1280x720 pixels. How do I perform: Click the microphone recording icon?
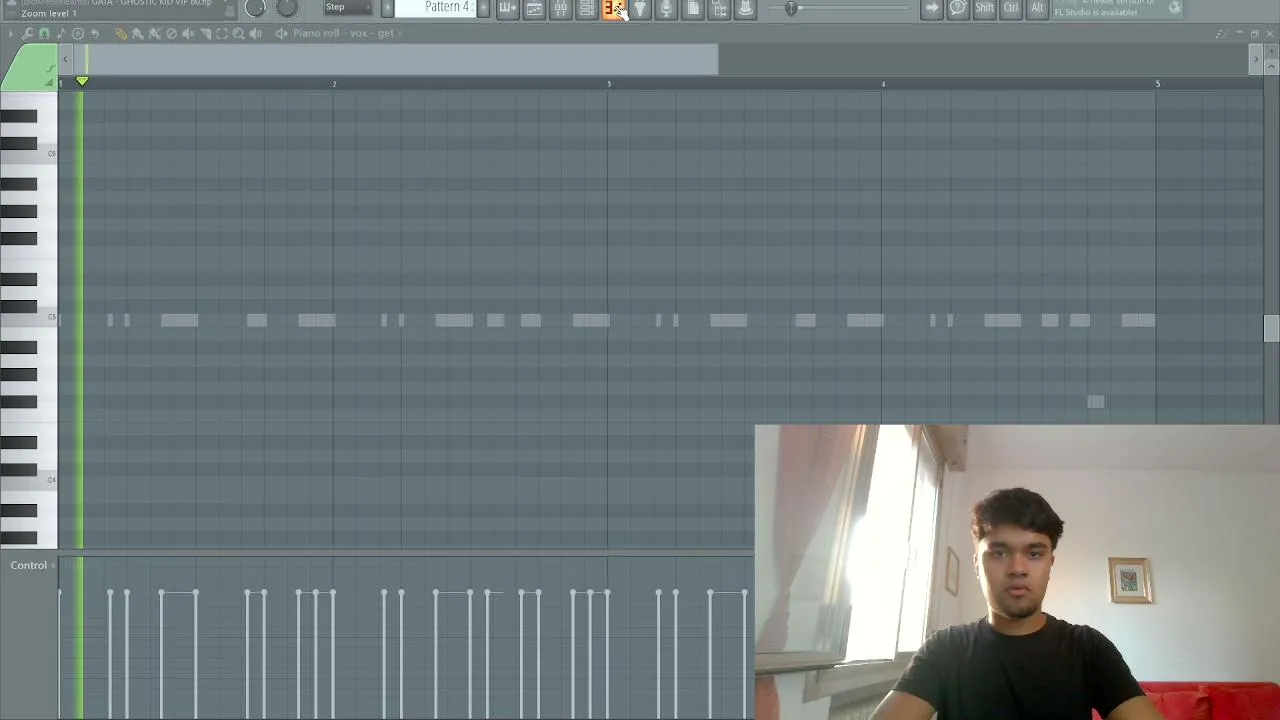tap(666, 9)
